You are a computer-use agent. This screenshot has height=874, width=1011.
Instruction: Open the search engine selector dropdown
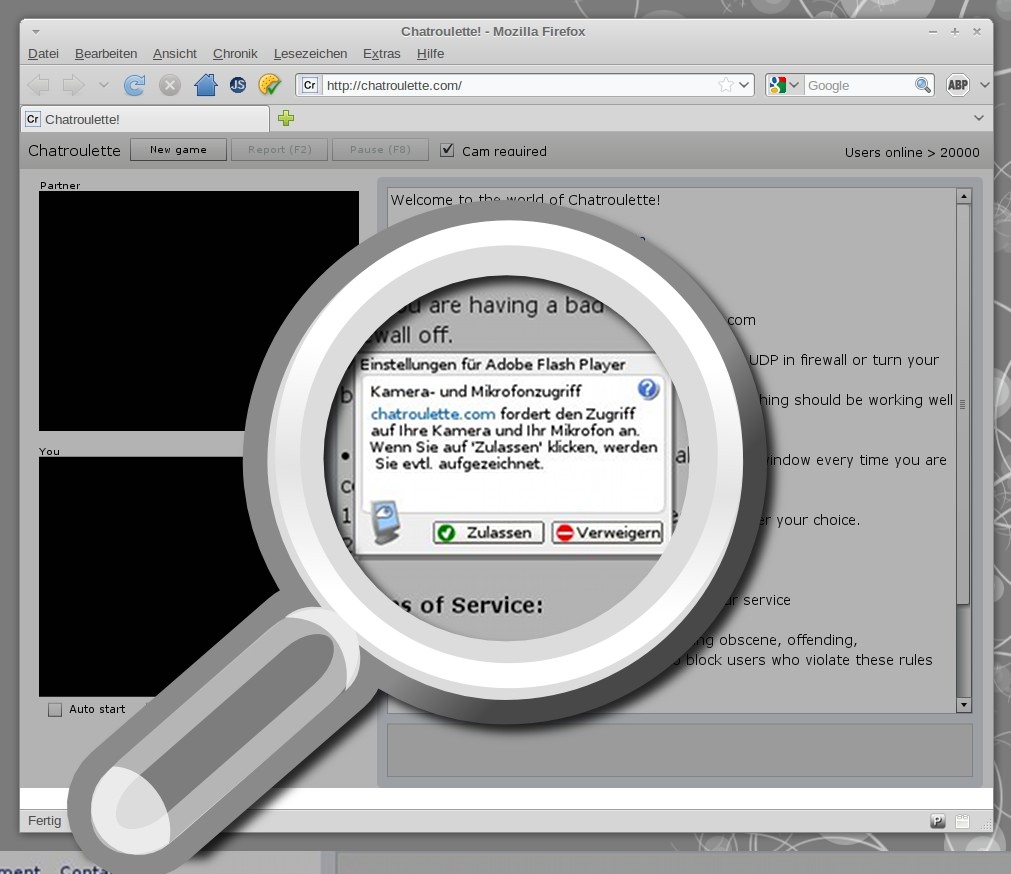point(784,85)
